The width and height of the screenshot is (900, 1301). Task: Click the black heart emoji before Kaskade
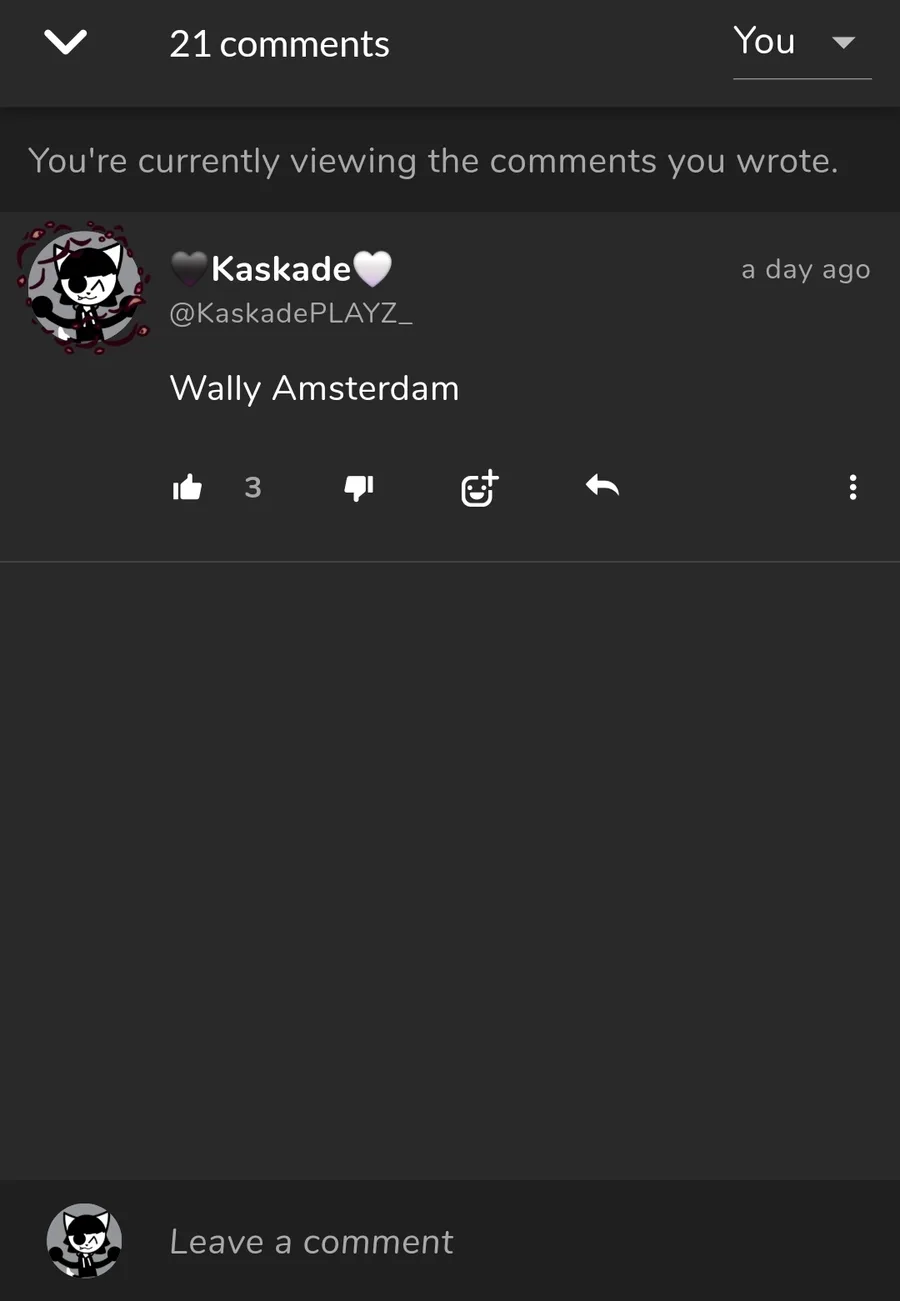tap(189, 268)
